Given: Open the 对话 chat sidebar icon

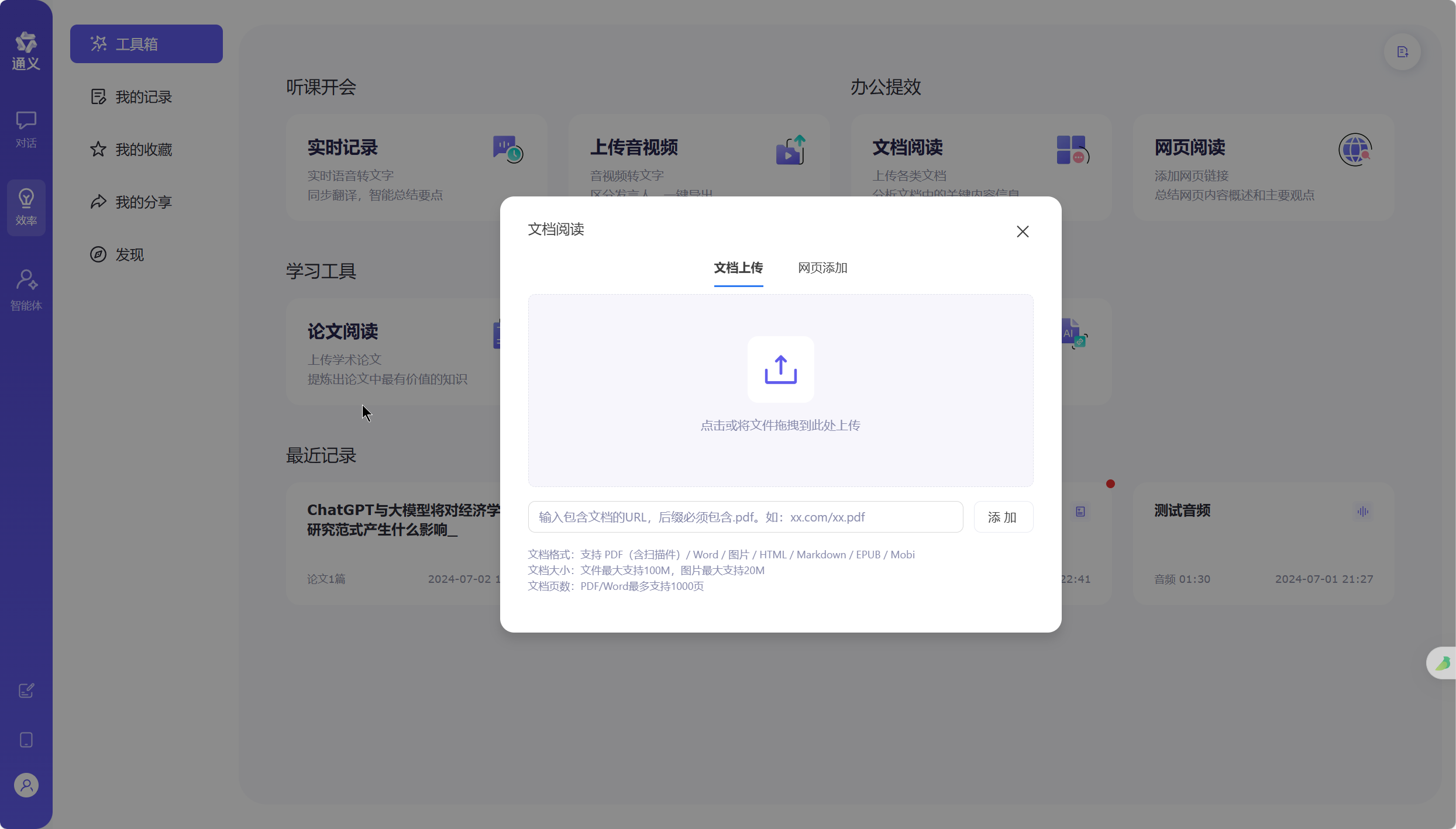Looking at the screenshot, I should click(x=26, y=129).
